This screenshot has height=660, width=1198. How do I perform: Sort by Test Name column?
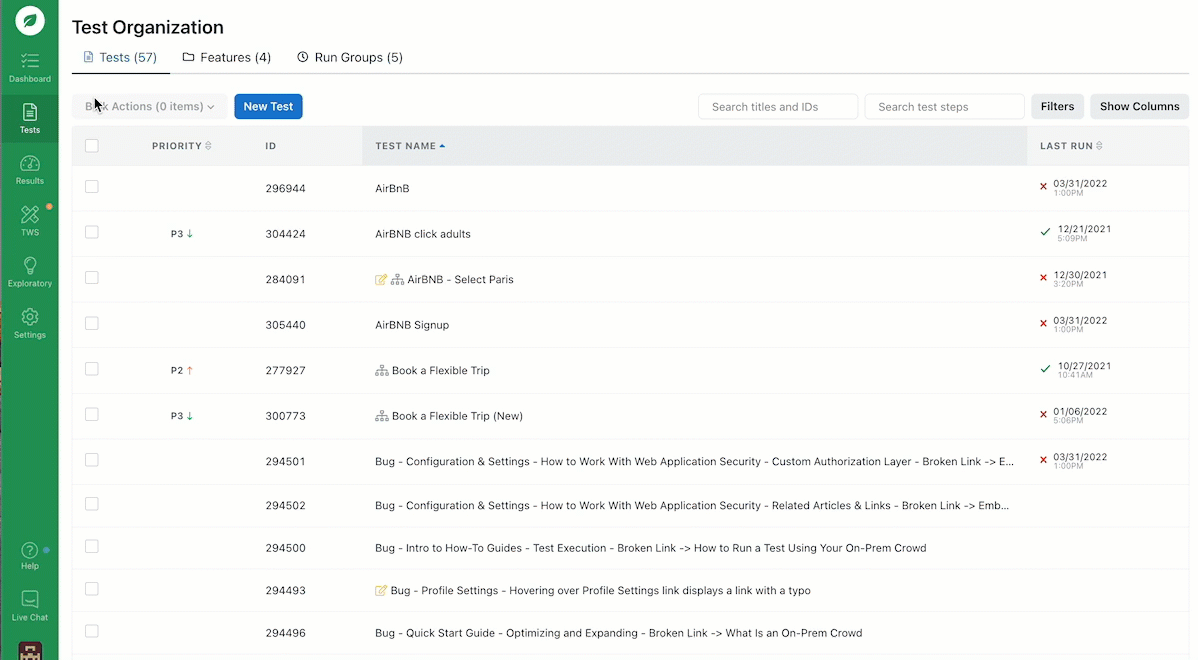(410, 146)
